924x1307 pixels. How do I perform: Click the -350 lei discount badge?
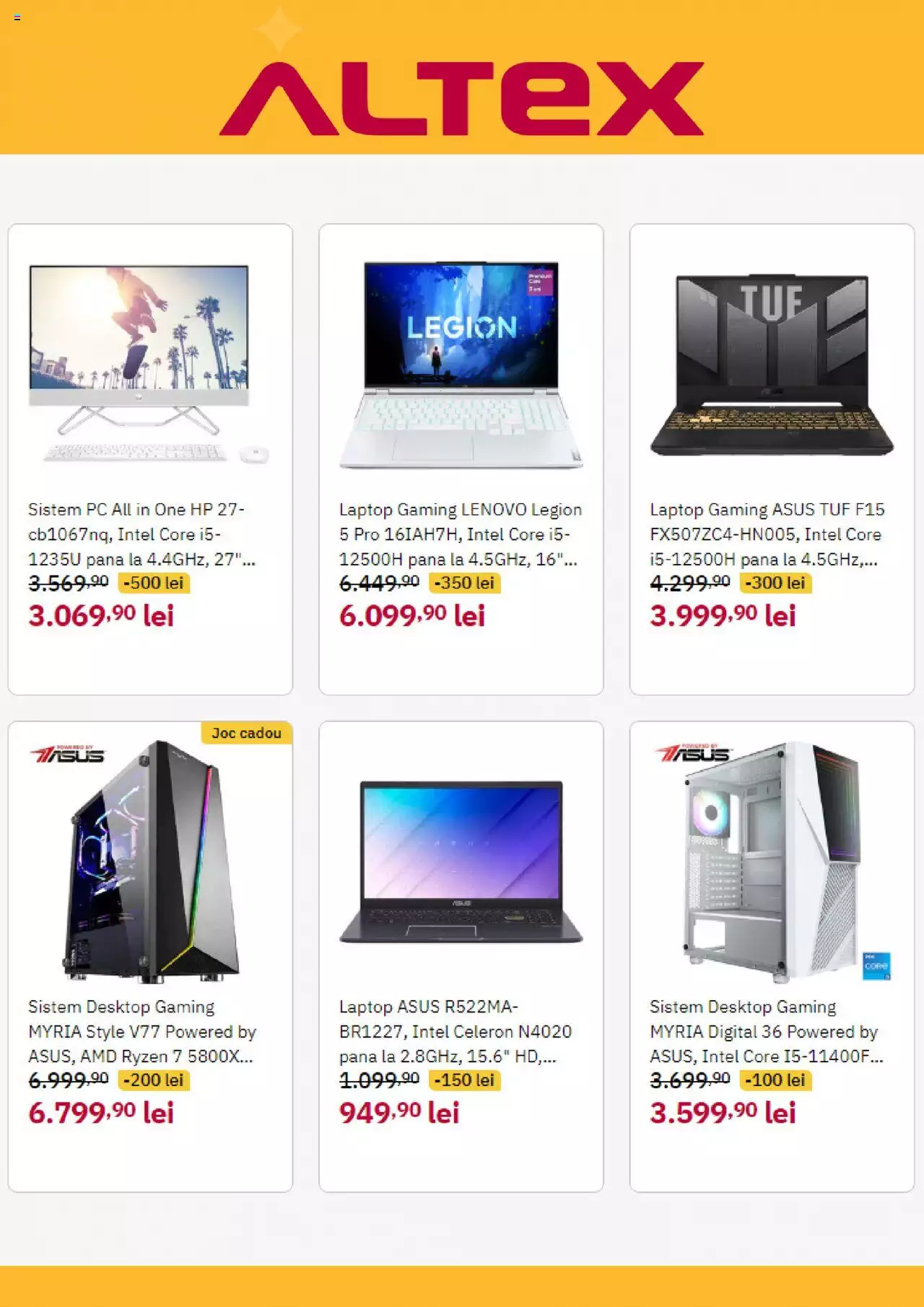[464, 583]
